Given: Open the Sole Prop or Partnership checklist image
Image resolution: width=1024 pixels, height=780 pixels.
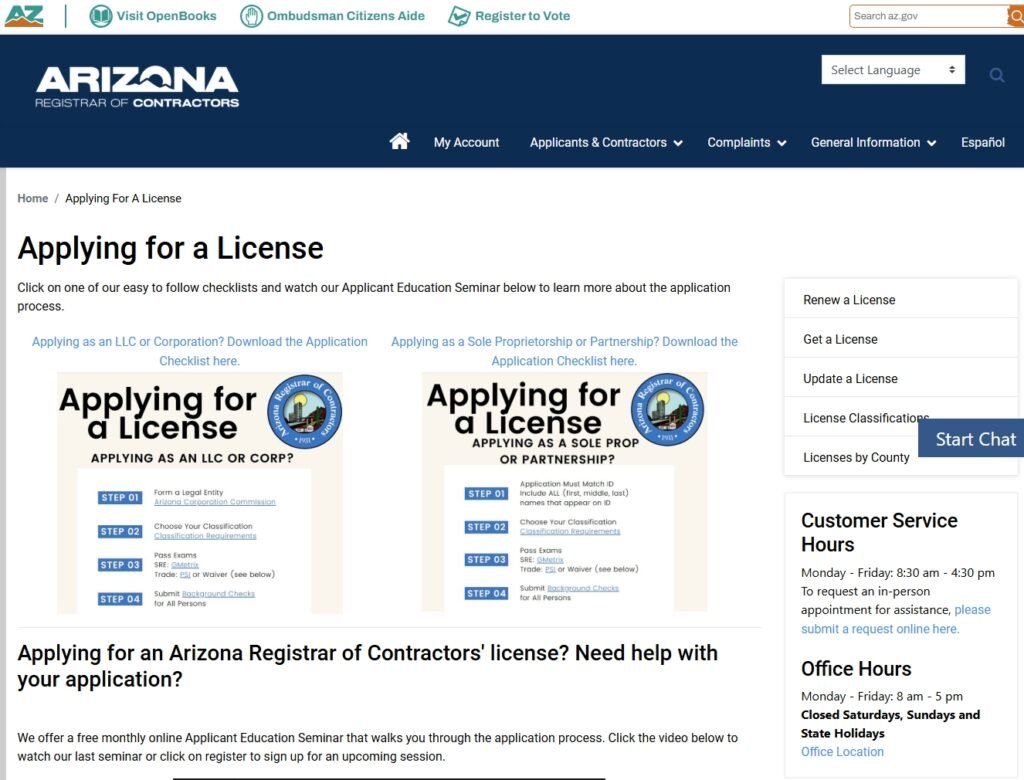Looking at the screenshot, I should coord(564,491).
